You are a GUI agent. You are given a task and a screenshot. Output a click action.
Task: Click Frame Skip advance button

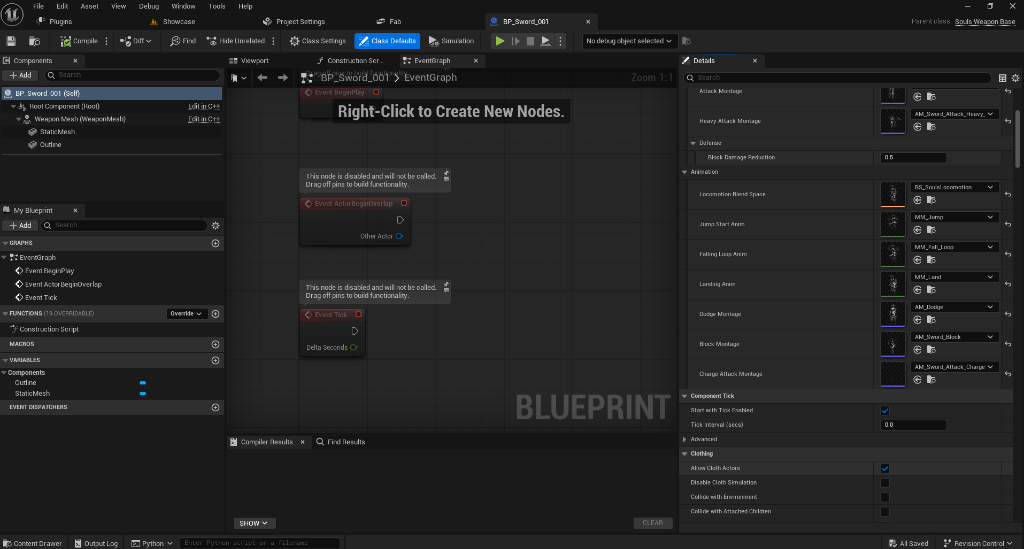515,40
